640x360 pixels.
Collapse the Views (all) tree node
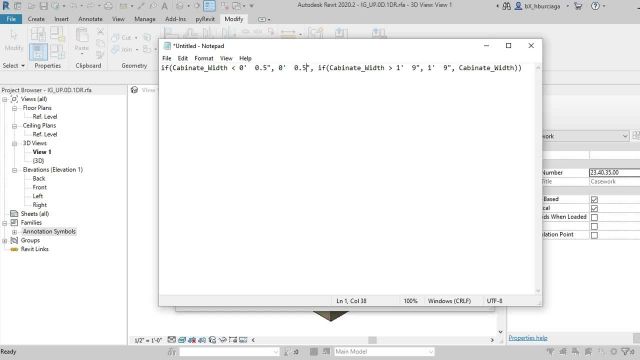click(4, 99)
